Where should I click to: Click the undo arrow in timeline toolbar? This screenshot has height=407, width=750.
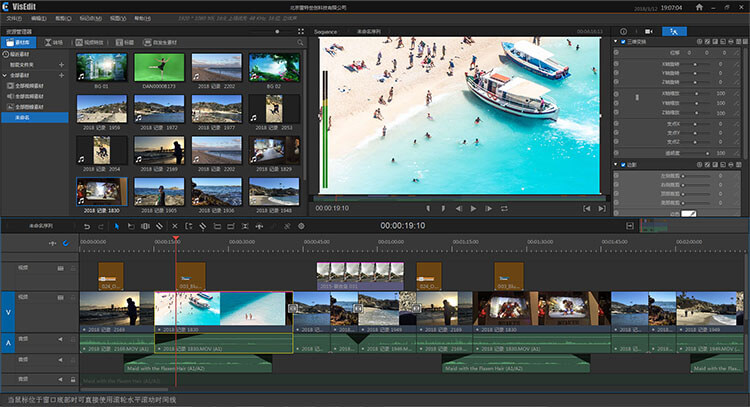click(86, 226)
